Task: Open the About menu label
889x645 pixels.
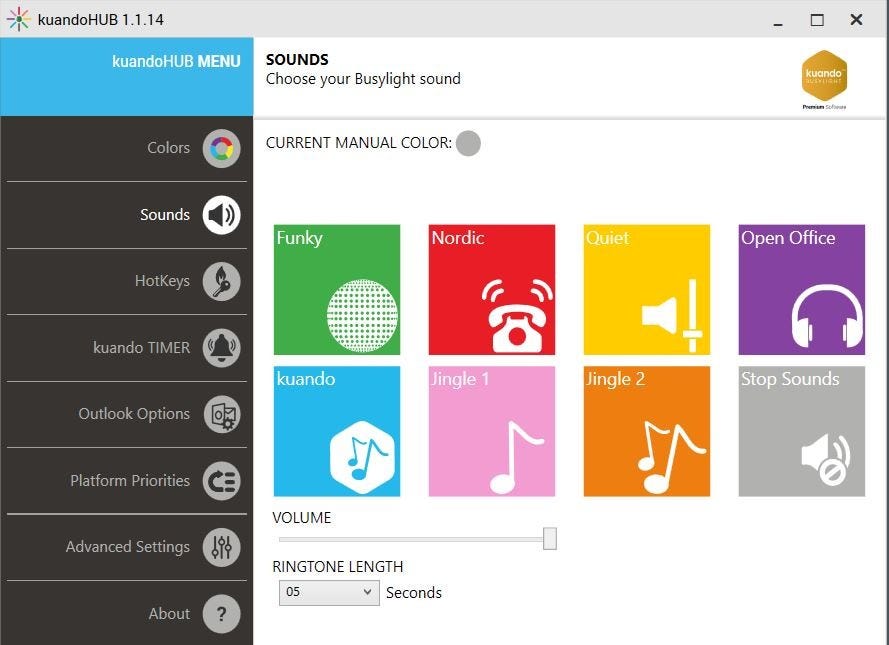Action: click(169, 614)
